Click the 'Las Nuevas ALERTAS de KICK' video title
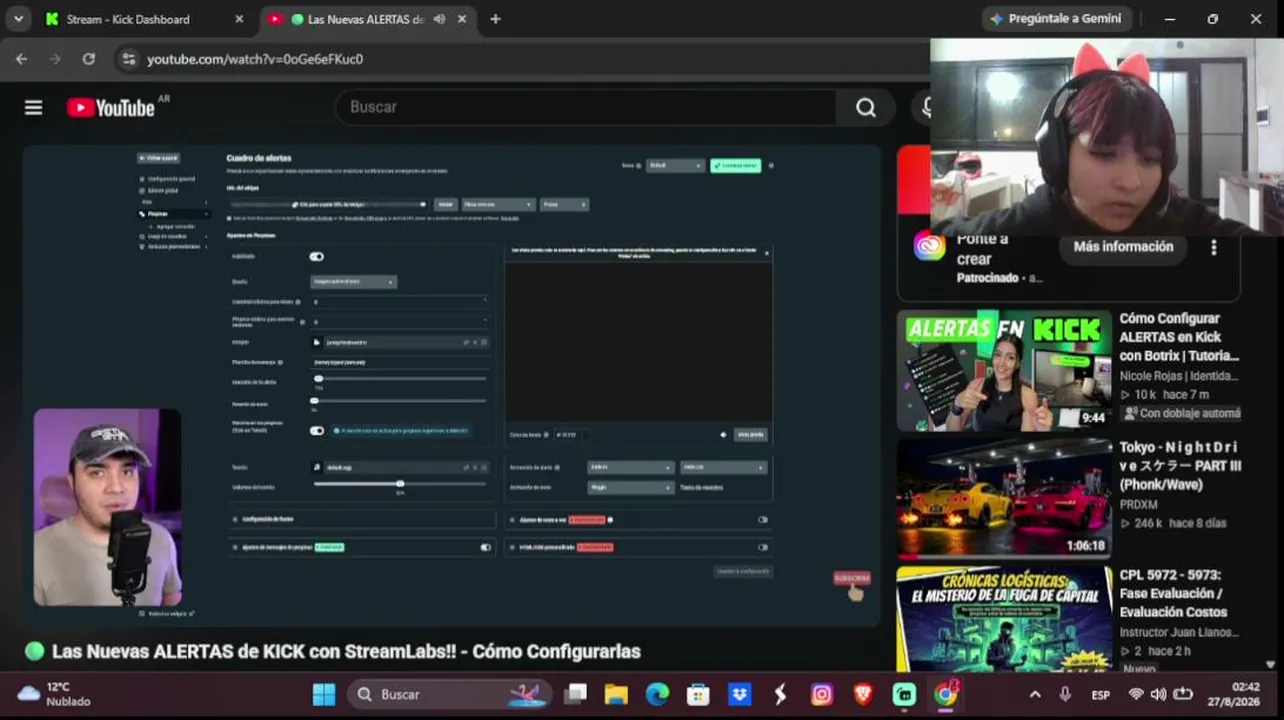This screenshot has height=720, width=1284. coord(346,652)
